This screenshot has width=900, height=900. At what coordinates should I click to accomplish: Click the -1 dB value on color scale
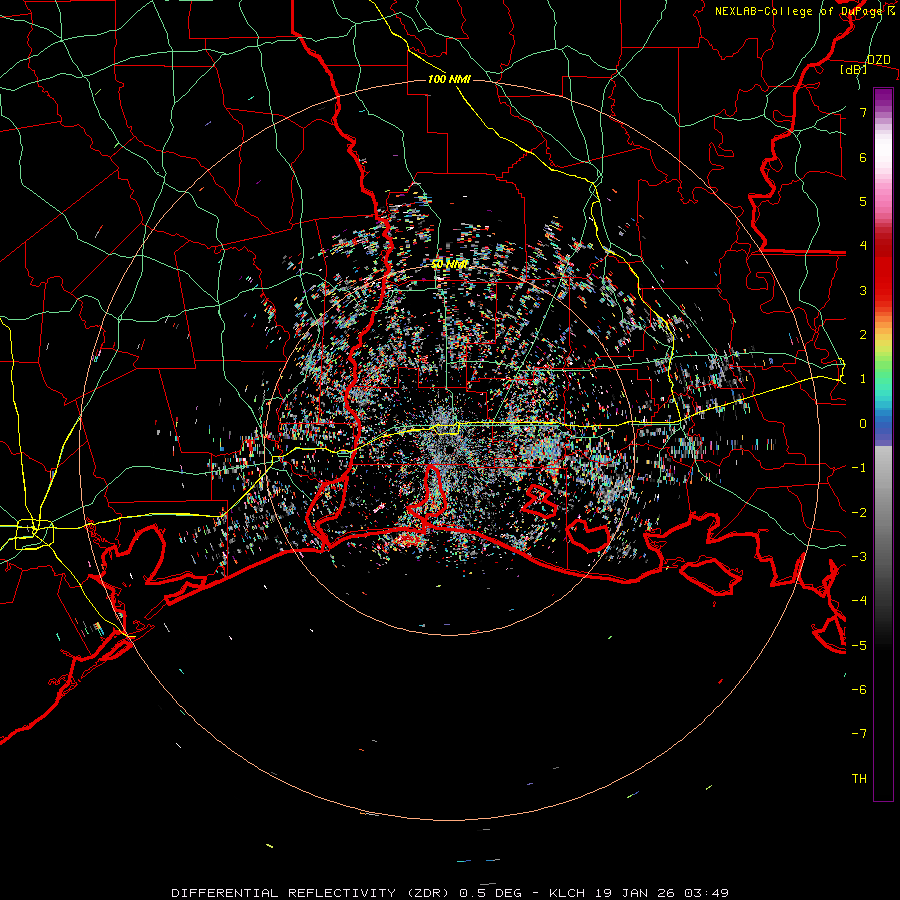[x=859, y=468]
